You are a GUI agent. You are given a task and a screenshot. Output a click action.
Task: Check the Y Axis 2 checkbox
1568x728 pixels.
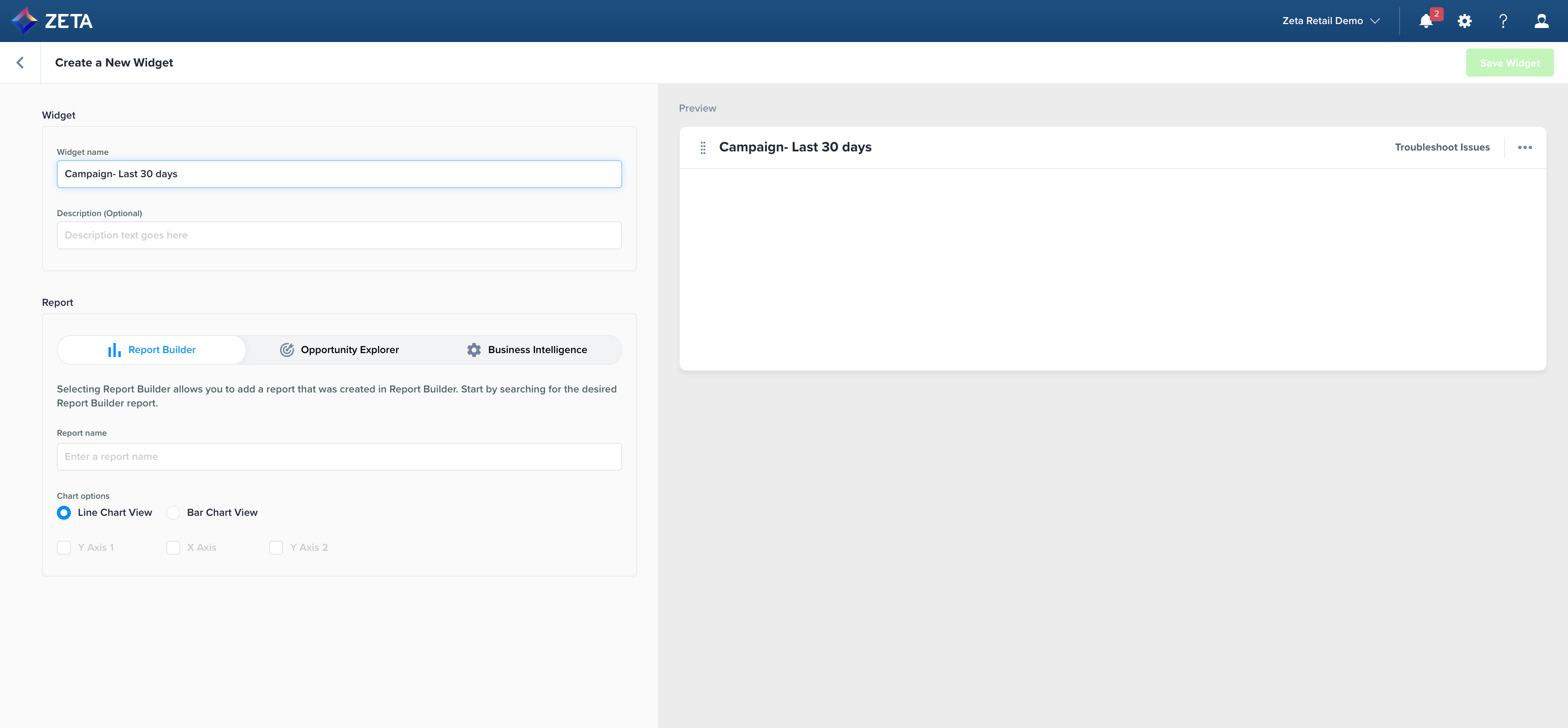(276, 547)
